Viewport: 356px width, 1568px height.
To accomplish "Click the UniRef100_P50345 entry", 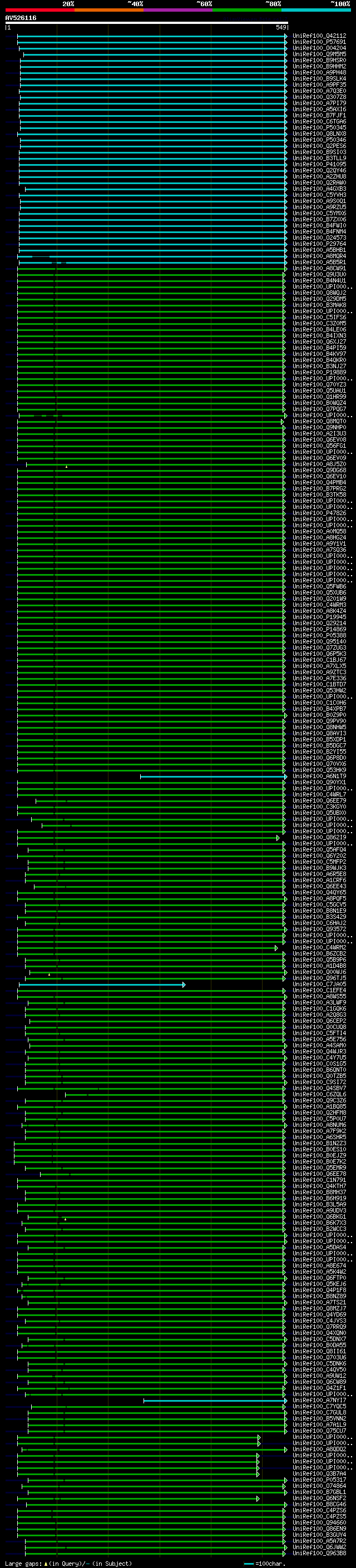I will pyautogui.click(x=319, y=127).
